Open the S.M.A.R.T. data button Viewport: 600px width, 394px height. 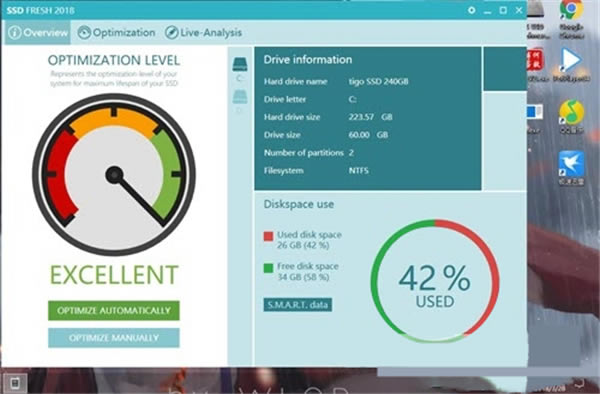(298, 305)
